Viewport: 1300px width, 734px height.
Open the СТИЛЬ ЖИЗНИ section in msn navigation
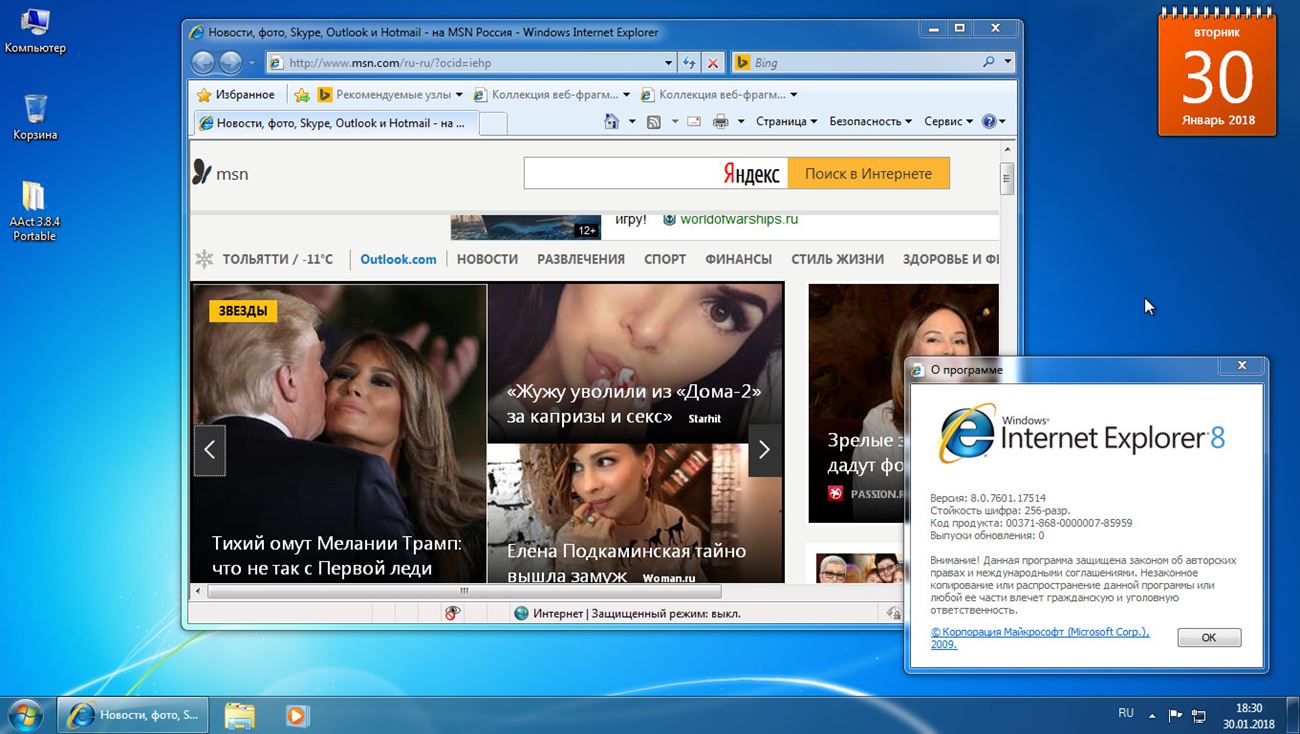point(837,259)
